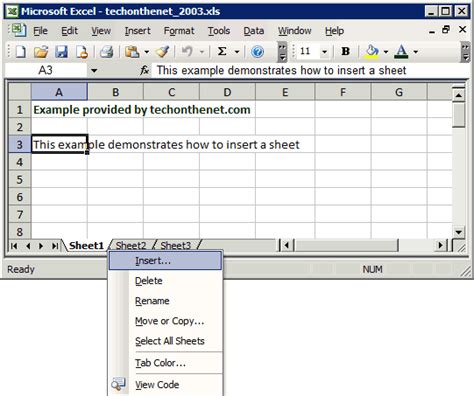Click the New blank workbook icon
Screen dimensions: 474x396
21,52
